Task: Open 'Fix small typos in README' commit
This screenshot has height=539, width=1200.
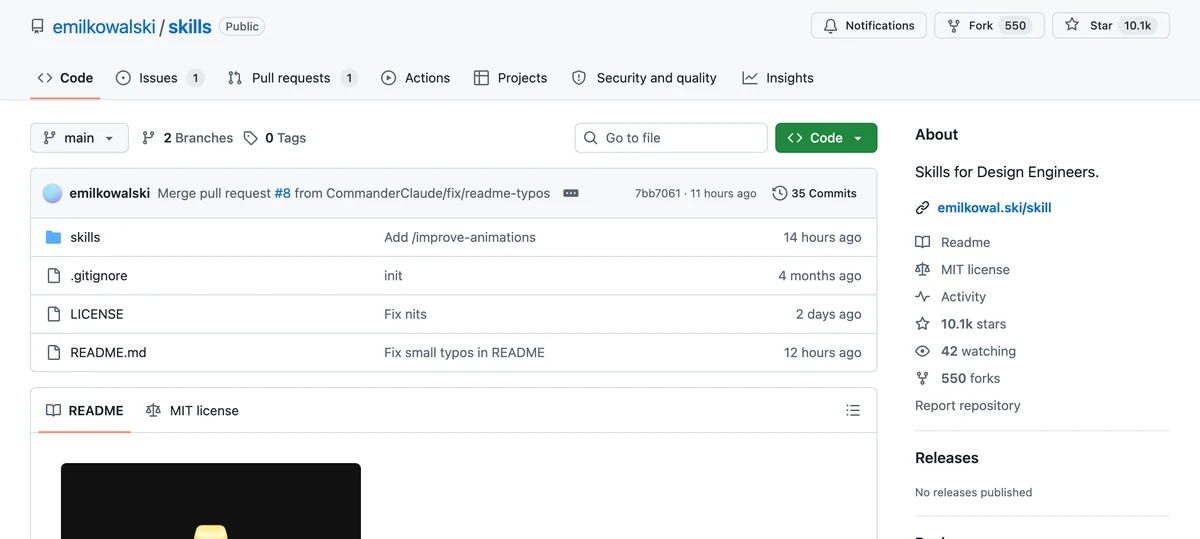Action: [464, 352]
